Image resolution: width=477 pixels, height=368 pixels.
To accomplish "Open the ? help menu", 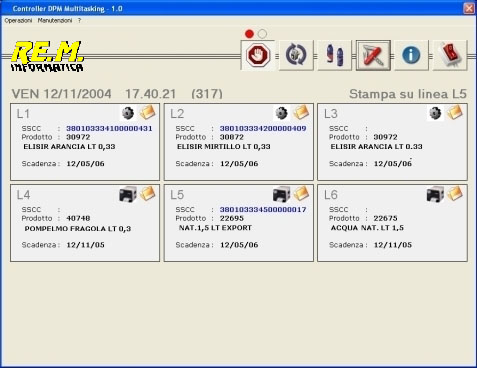I will point(79,20).
